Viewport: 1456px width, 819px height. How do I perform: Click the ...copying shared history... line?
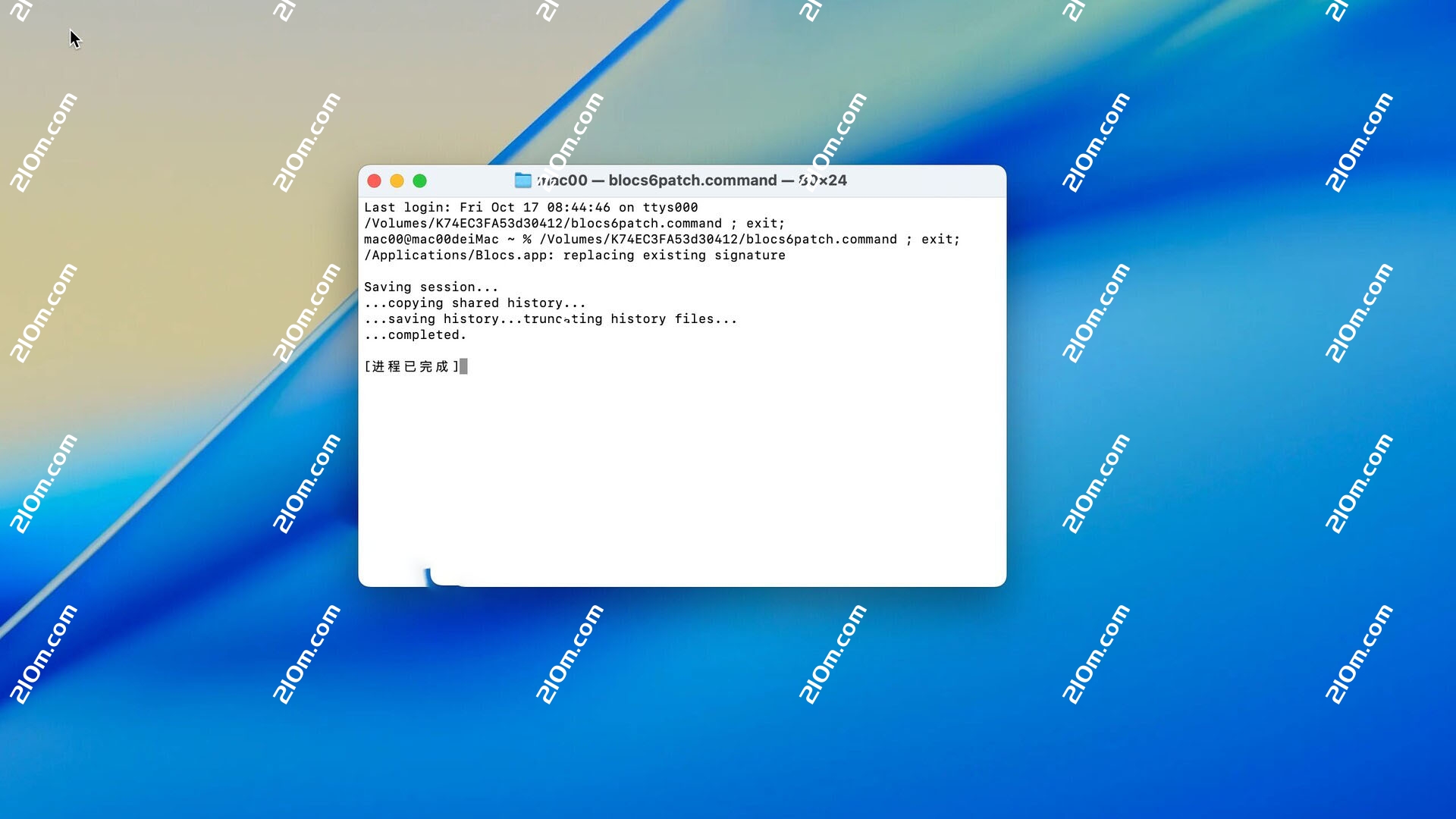click(475, 303)
